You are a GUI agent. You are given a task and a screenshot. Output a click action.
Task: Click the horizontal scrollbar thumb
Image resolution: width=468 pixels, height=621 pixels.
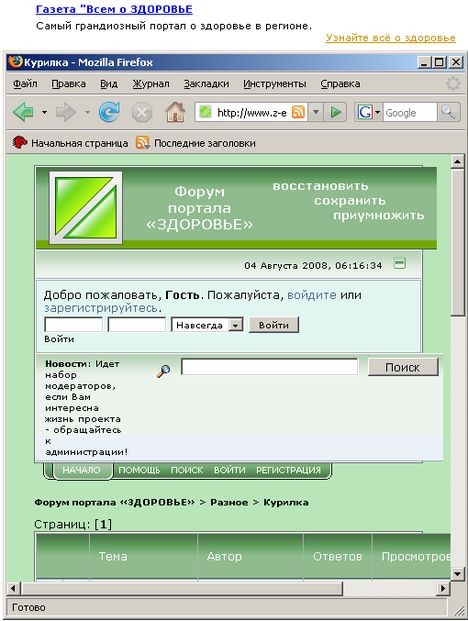pos(182,588)
